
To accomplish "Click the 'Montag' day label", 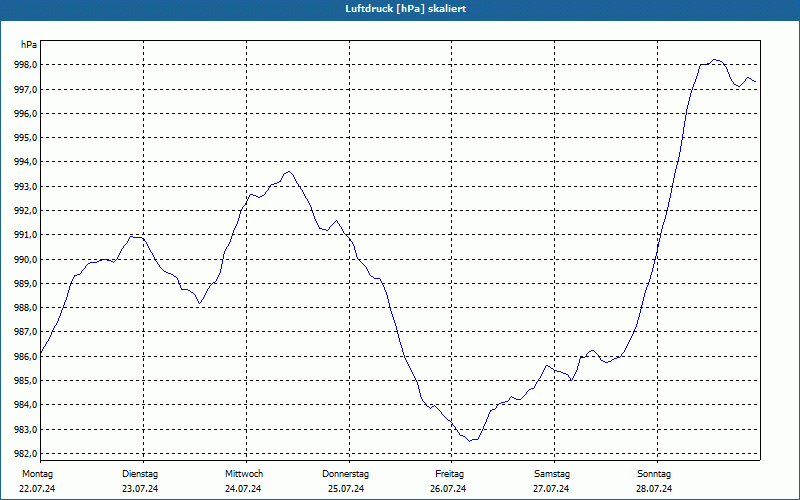I will click(x=37, y=474).
